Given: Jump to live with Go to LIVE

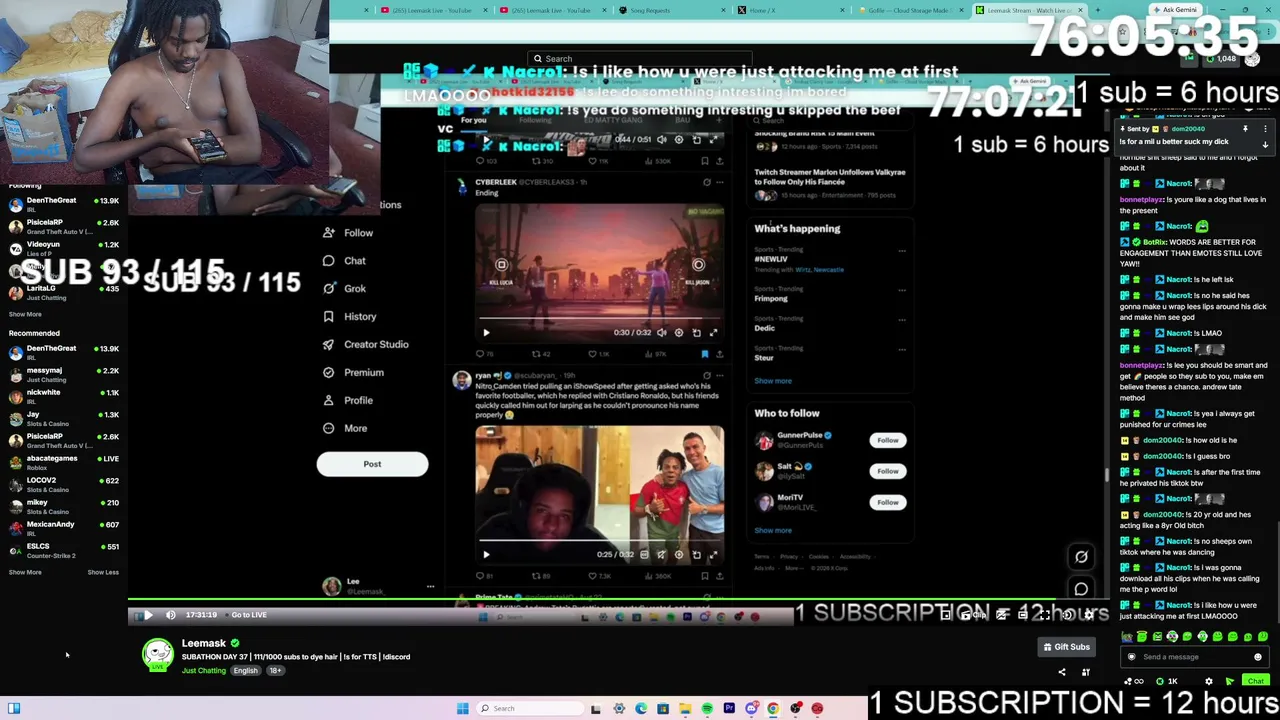Looking at the screenshot, I should (249, 615).
